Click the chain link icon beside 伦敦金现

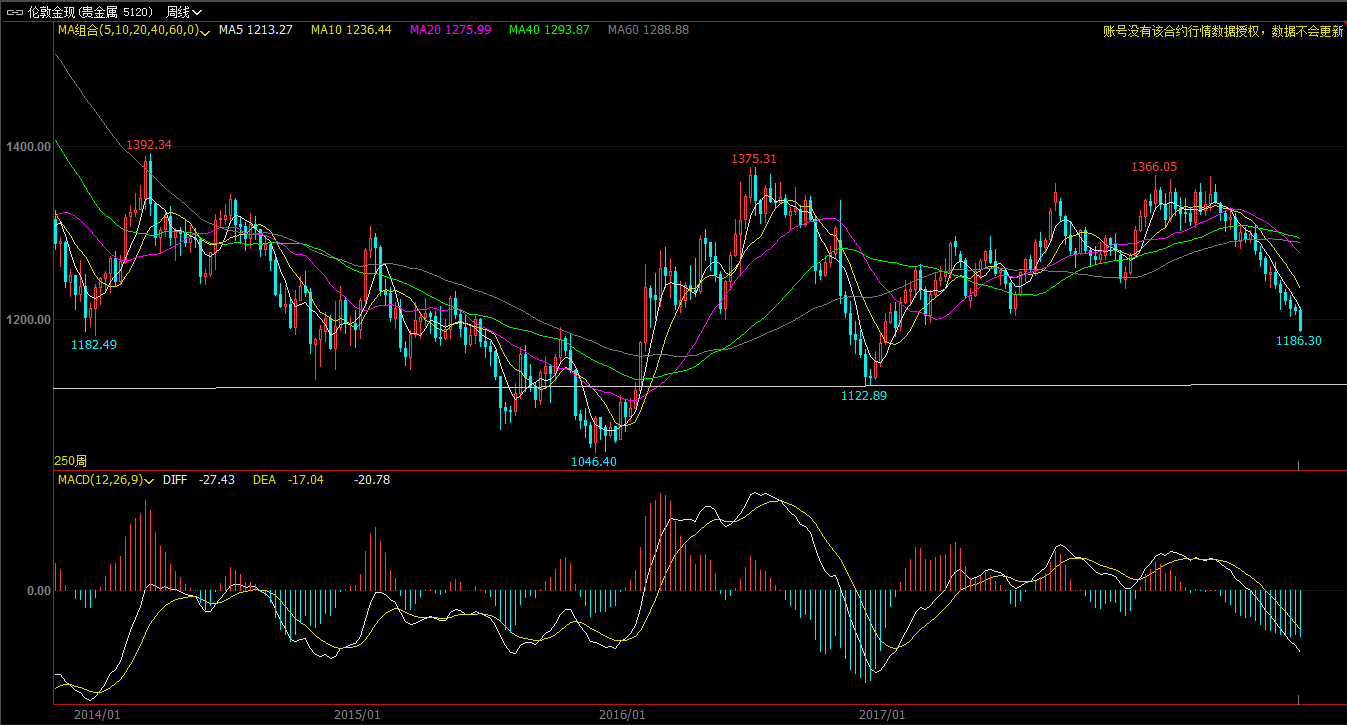pyautogui.click(x=13, y=12)
